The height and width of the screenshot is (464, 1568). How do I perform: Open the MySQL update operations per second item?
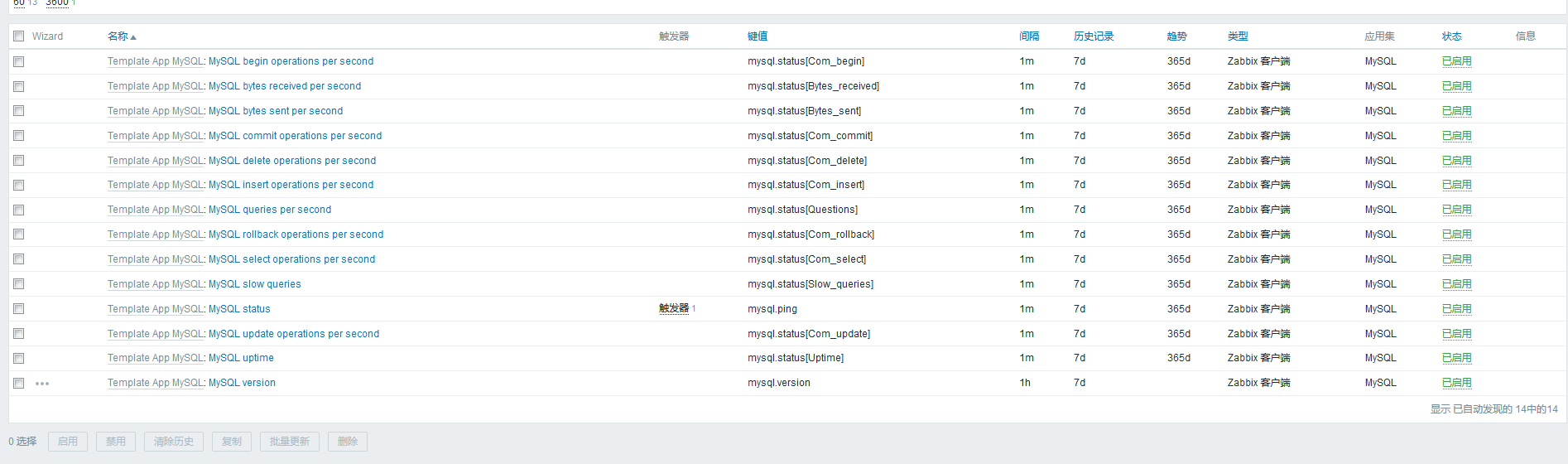point(294,334)
